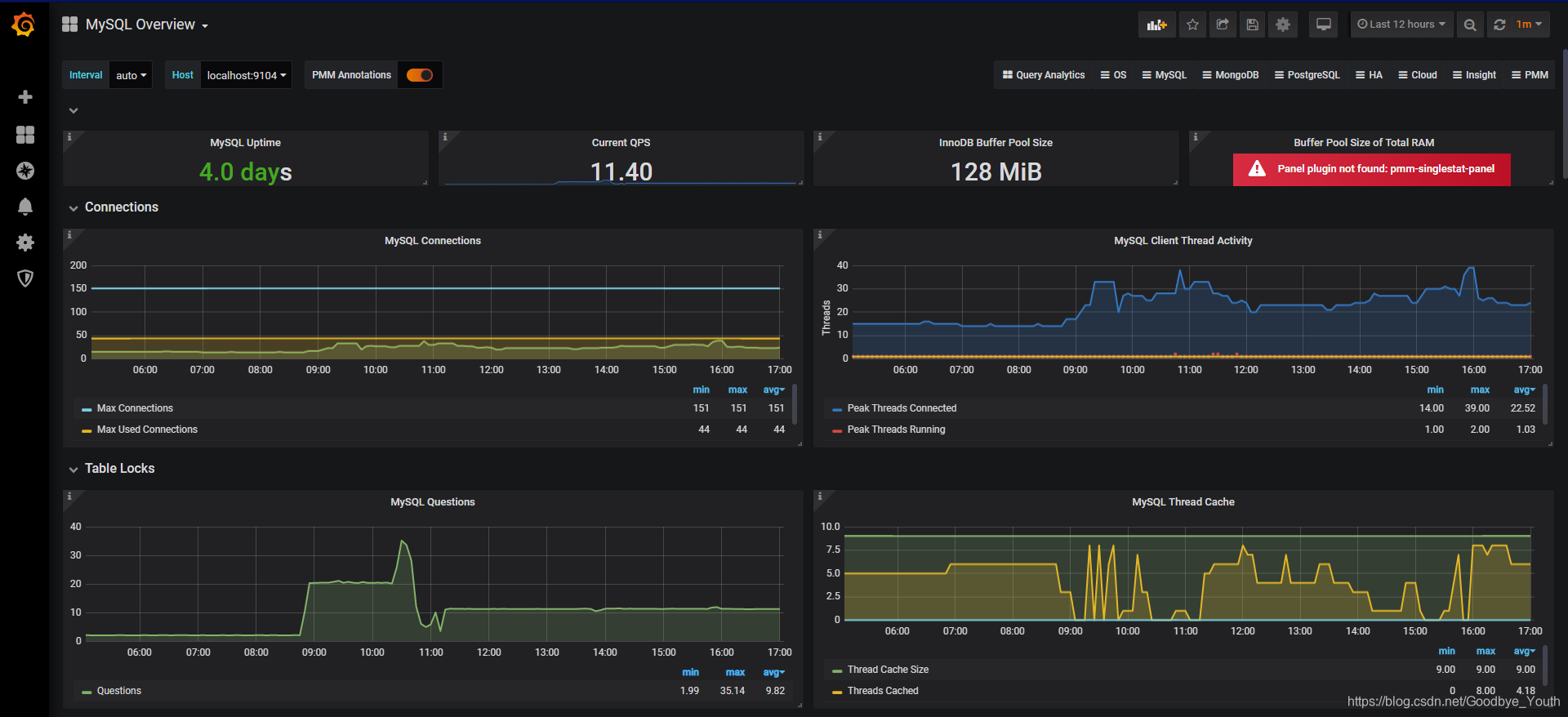The height and width of the screenshot is (717, 1568).
Task: Sort MySQL Connections legend by avg
Action: pos(773,390)
